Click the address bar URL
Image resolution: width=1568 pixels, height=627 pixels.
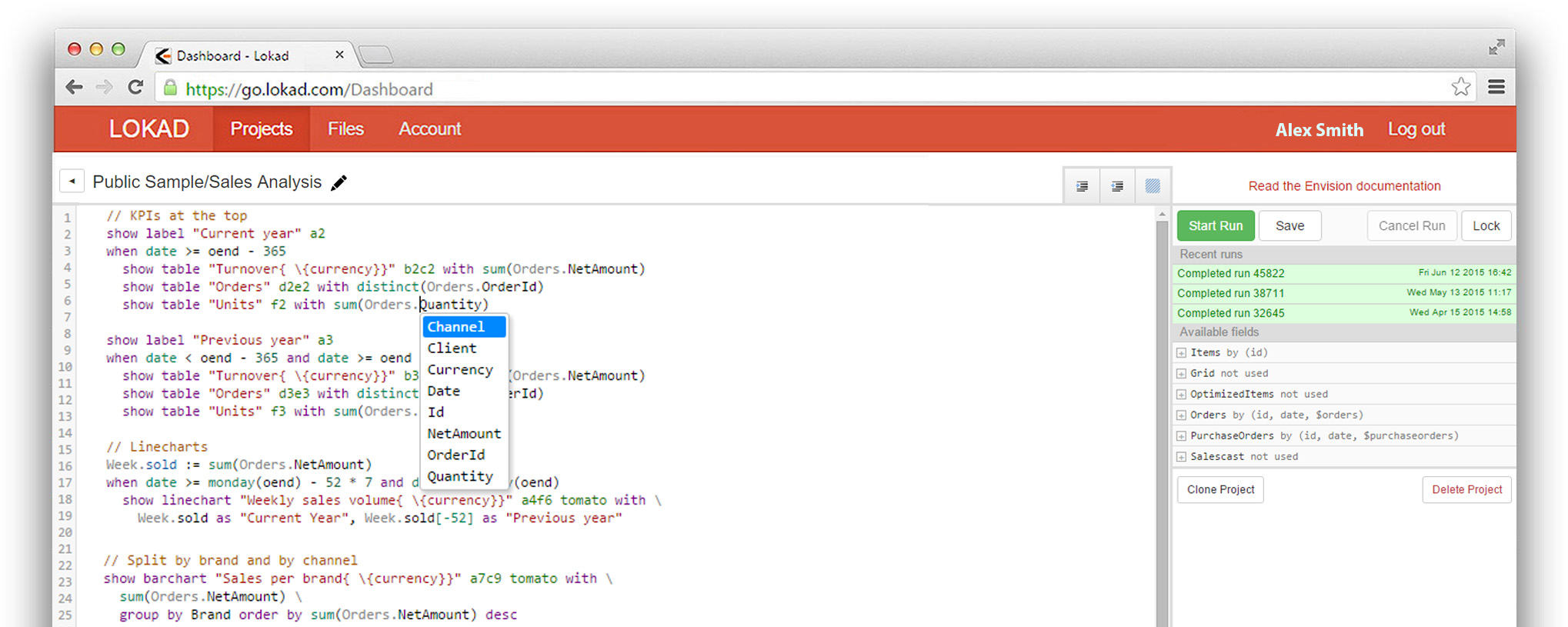point(309,89)
